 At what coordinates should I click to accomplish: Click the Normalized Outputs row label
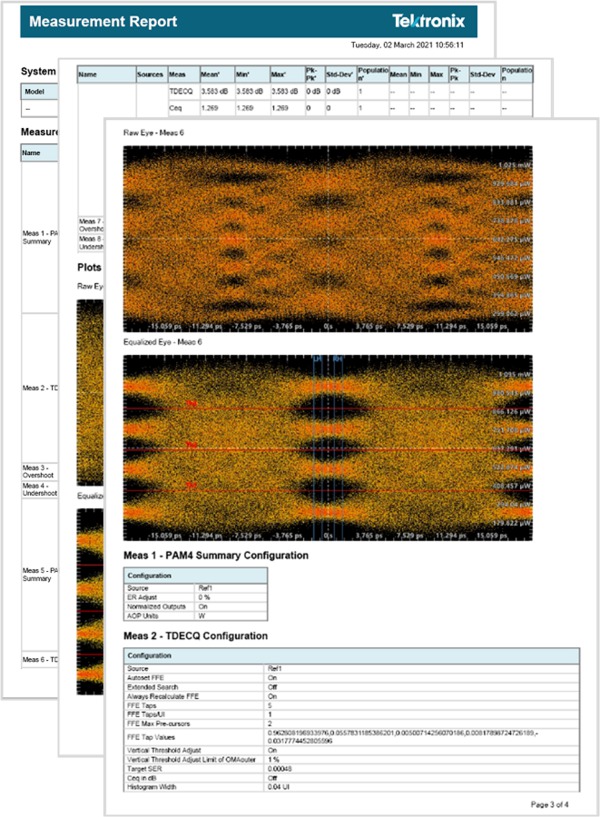(156, 606)
